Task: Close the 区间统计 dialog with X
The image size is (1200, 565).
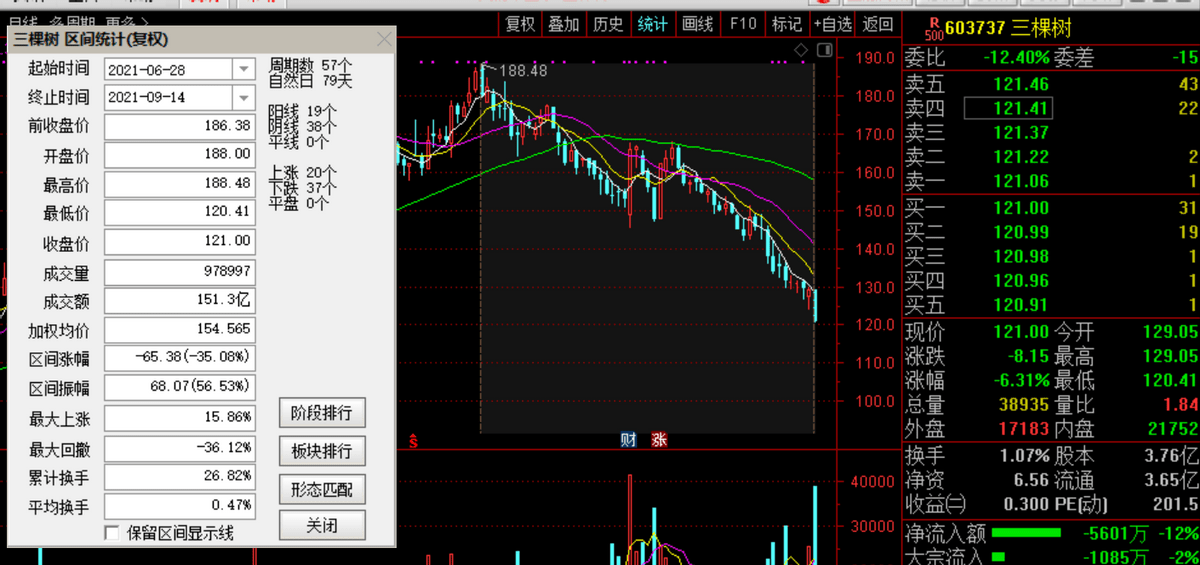Action: pos(384,40)
